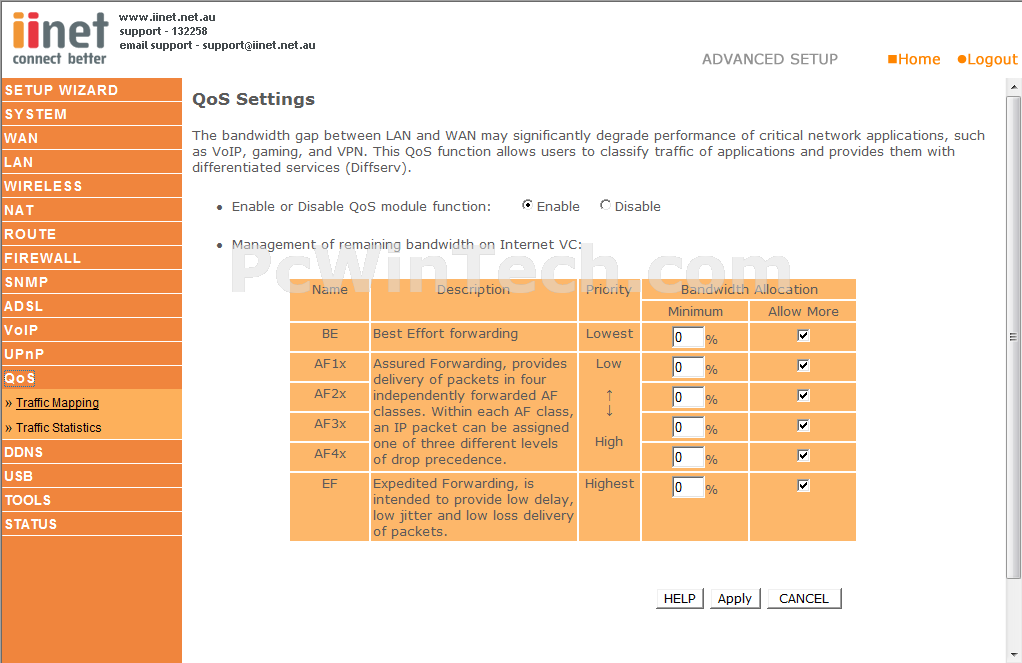Click the EF minimum bandwidth field
This screenshot has width=1022, height=663.
pyautogui.click(x=688, y=487)
